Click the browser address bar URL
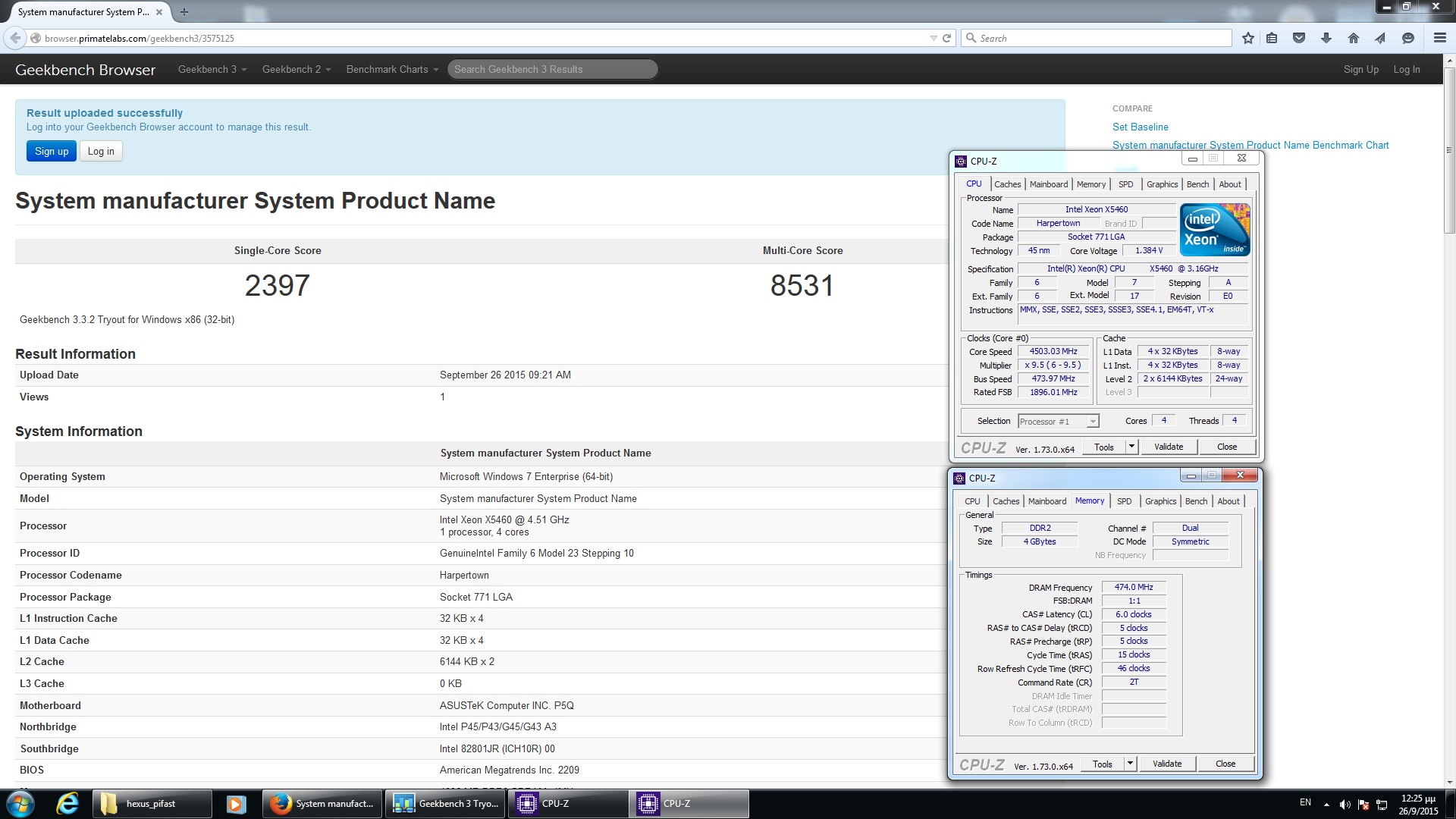The image size is (1456, 819). (139, 38)
